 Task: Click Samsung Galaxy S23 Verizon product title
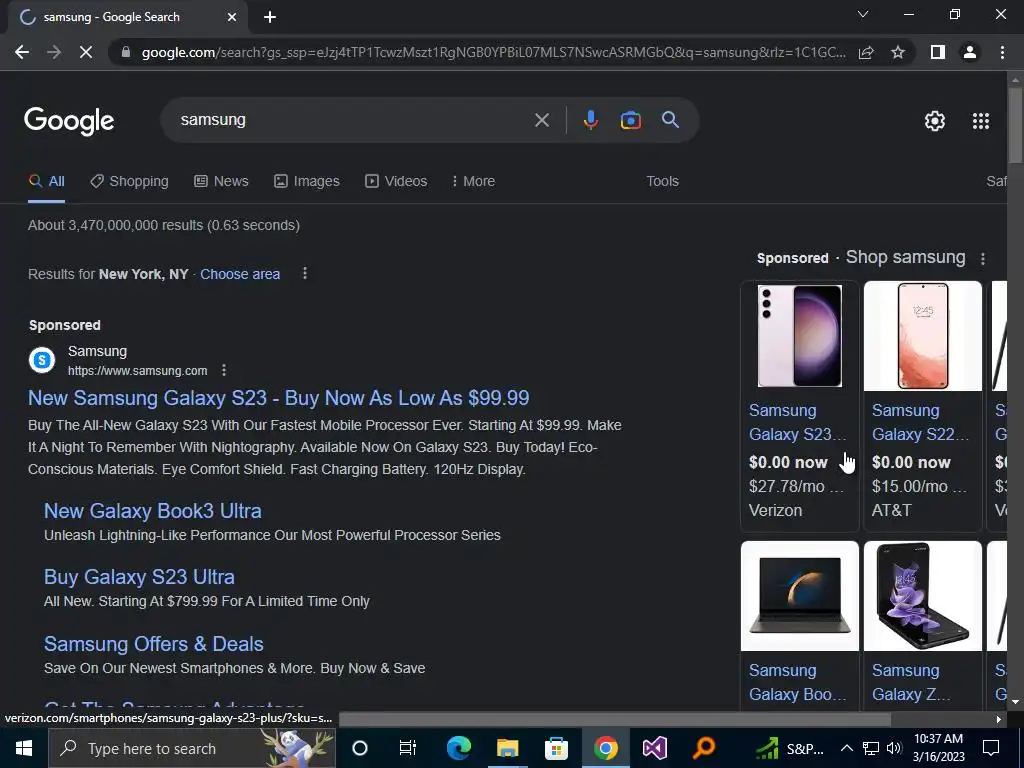(x=797, y=422)
